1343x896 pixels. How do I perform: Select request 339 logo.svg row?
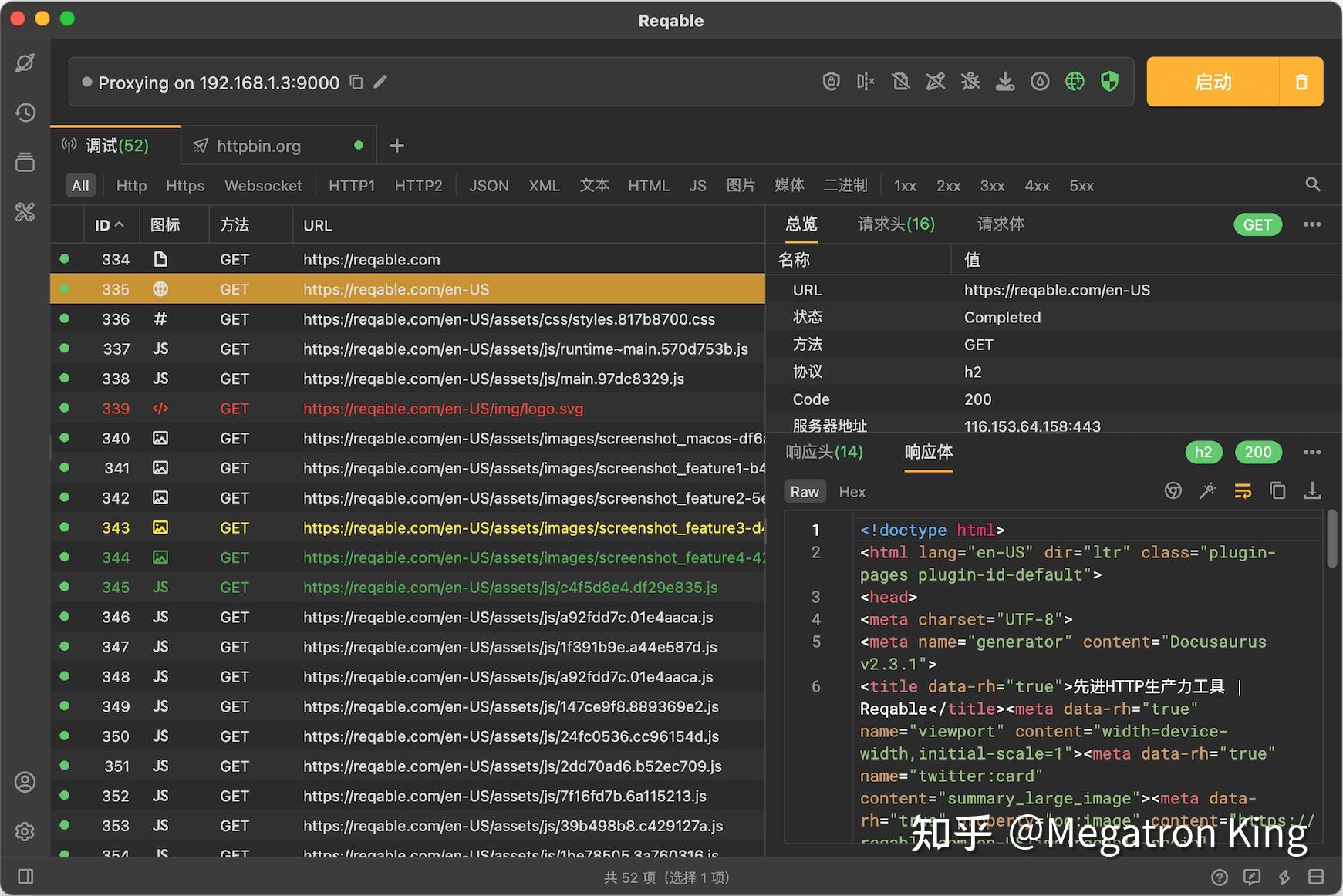tap(407, 409)
